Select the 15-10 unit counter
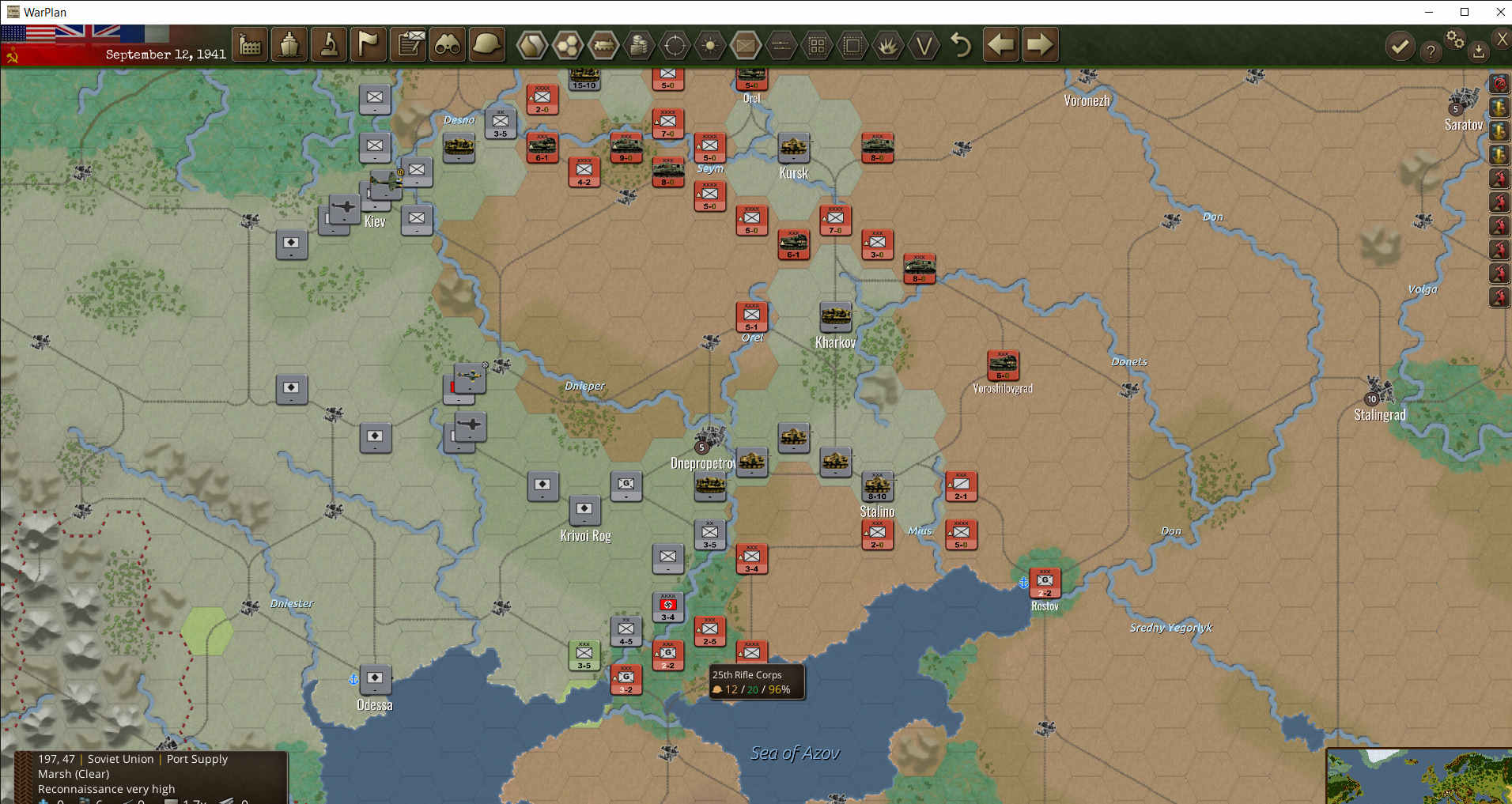1512x804 pixels. click(x=584, y=79)
